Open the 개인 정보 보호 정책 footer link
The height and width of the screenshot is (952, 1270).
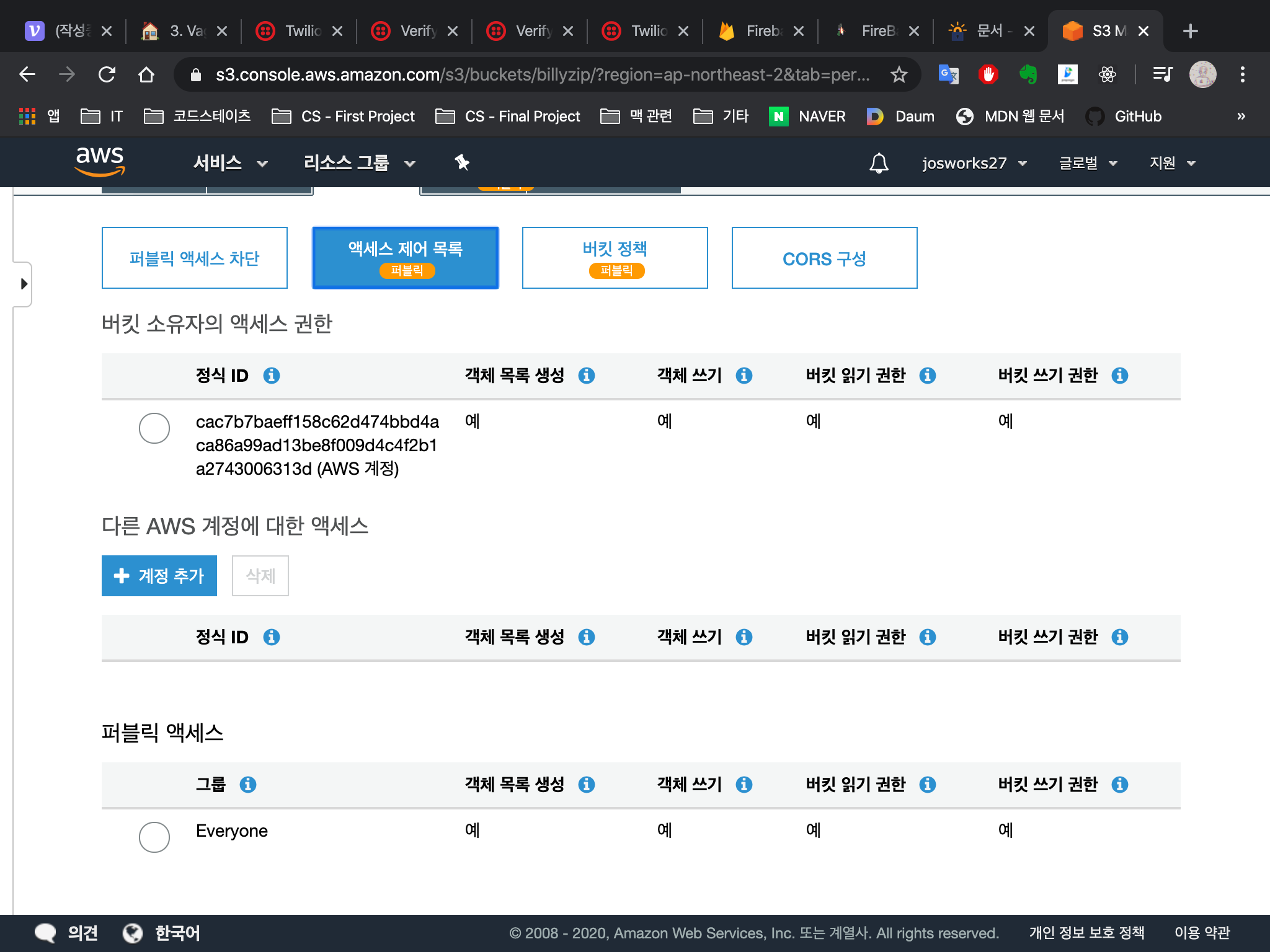[x=1086, y=933]
